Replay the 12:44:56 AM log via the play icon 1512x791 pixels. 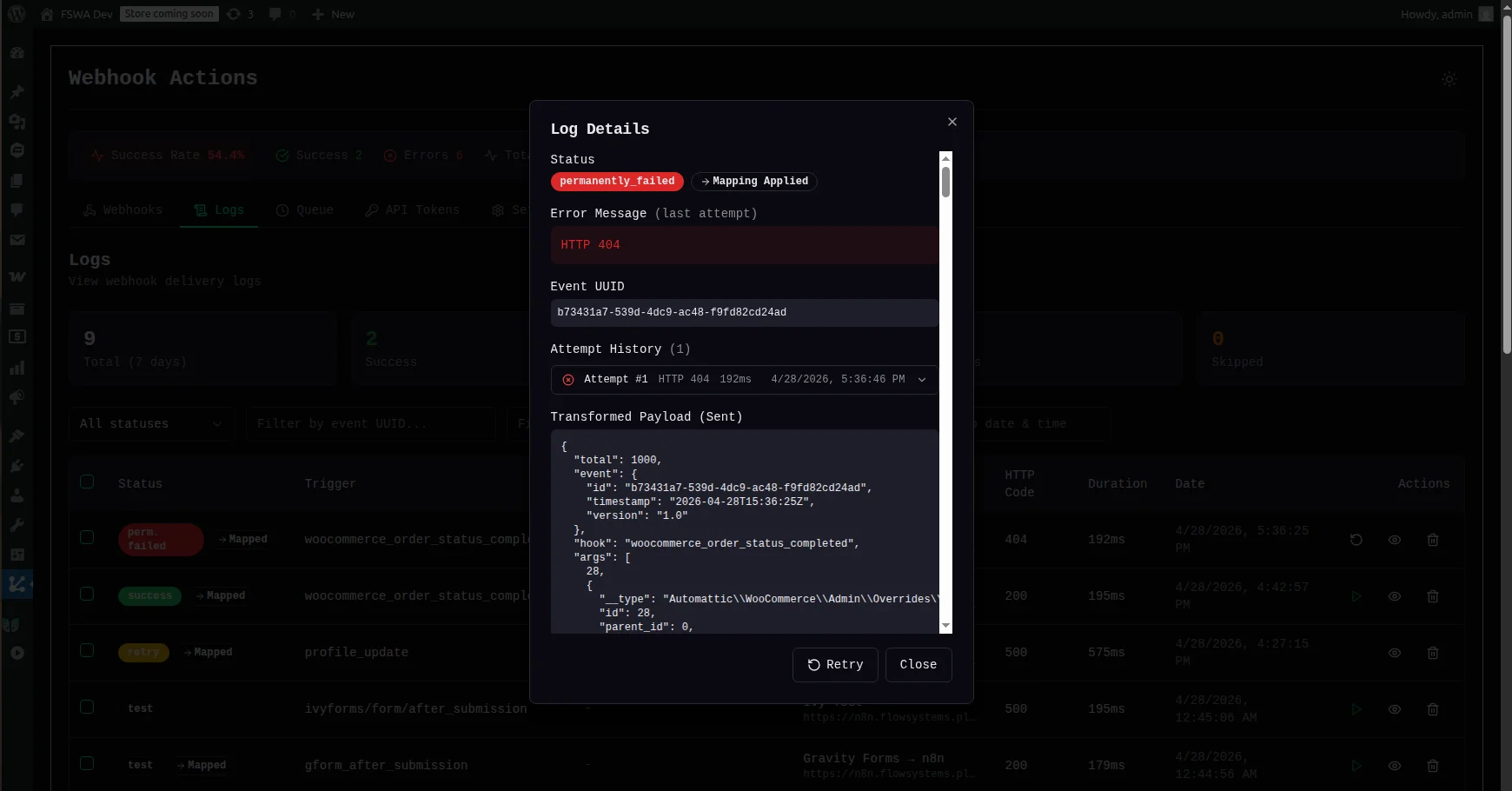[1356, 766]
